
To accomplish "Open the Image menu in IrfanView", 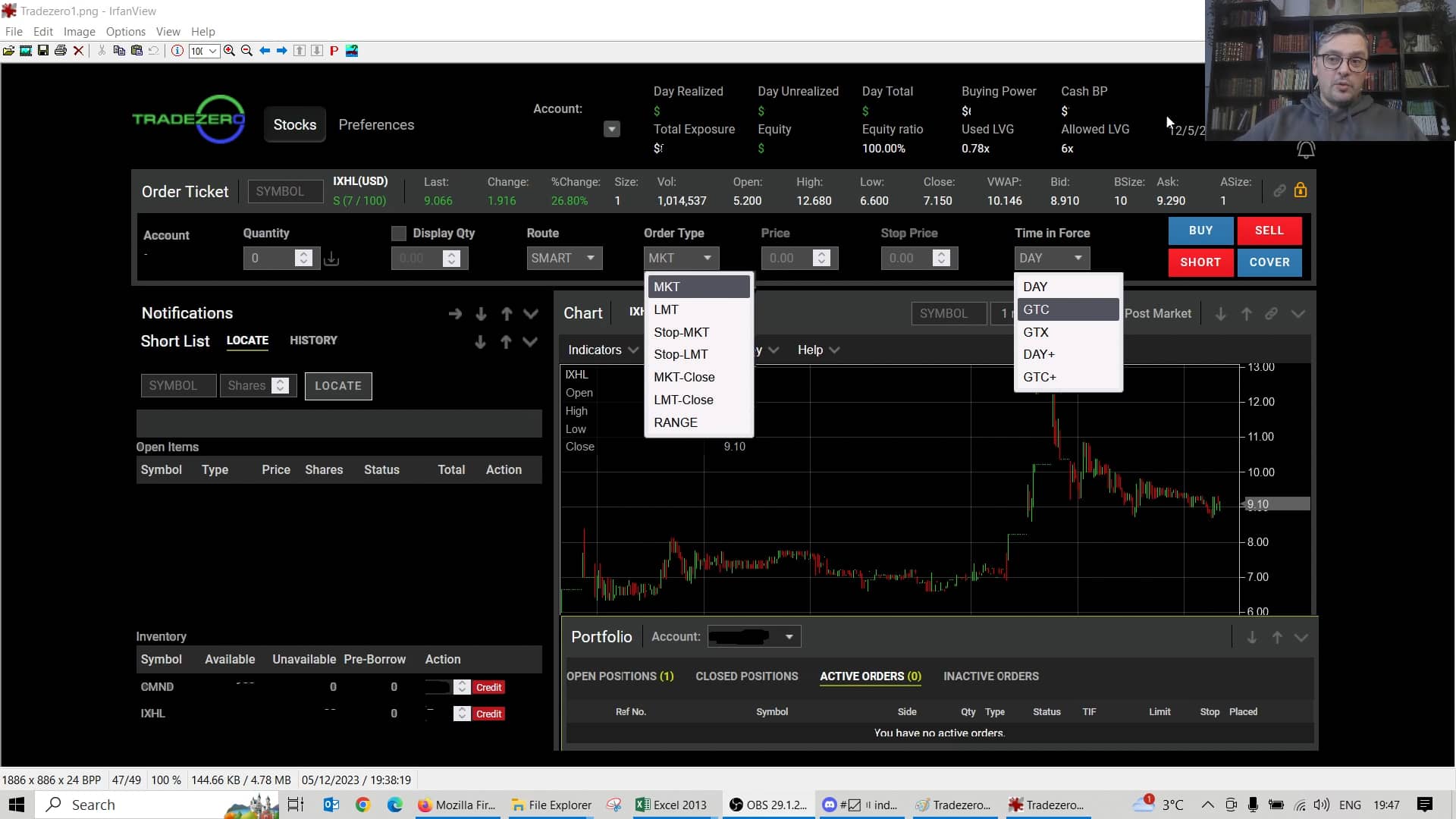I will tap(79, 32).
